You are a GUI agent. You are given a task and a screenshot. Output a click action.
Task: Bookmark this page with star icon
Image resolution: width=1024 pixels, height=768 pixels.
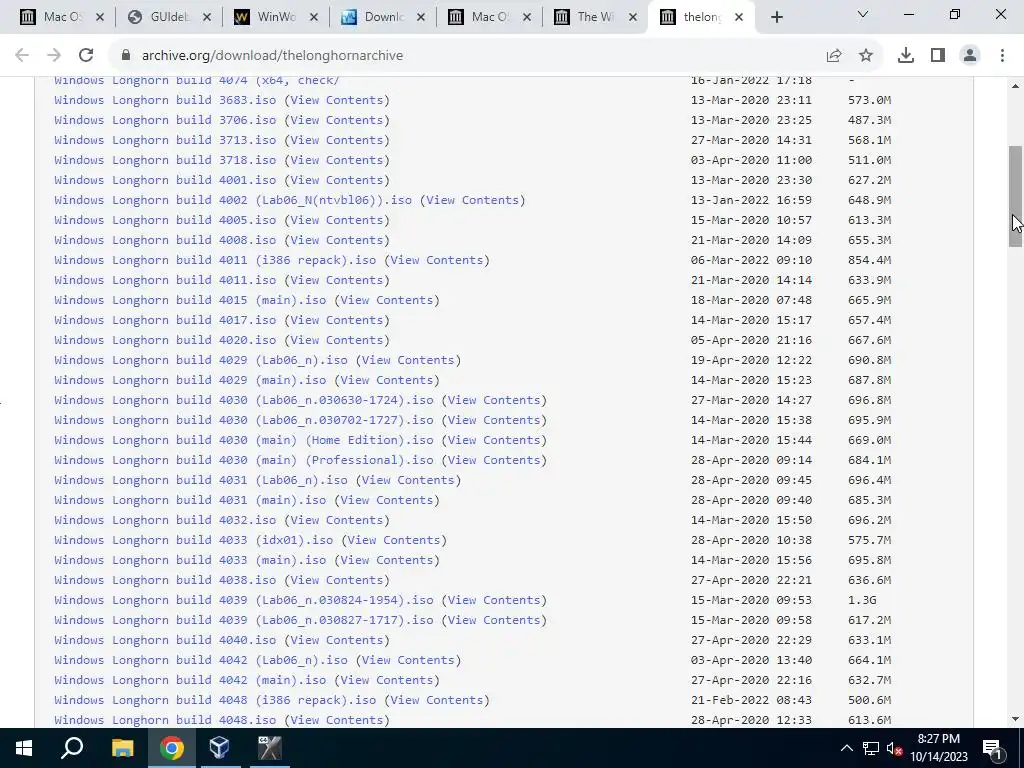tap(866, 56)
